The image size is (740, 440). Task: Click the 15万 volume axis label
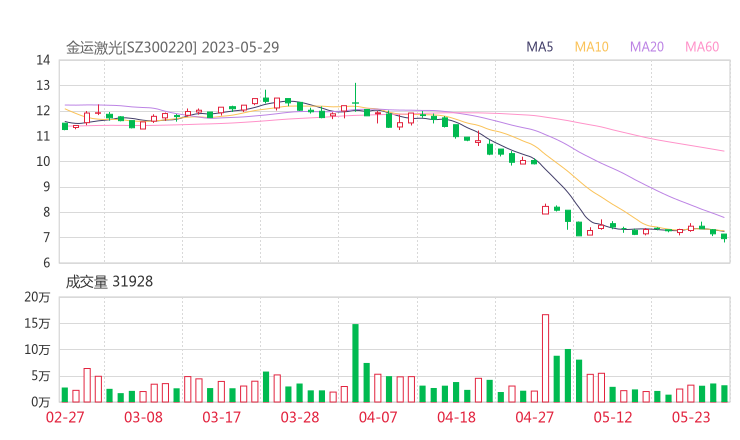37,323
